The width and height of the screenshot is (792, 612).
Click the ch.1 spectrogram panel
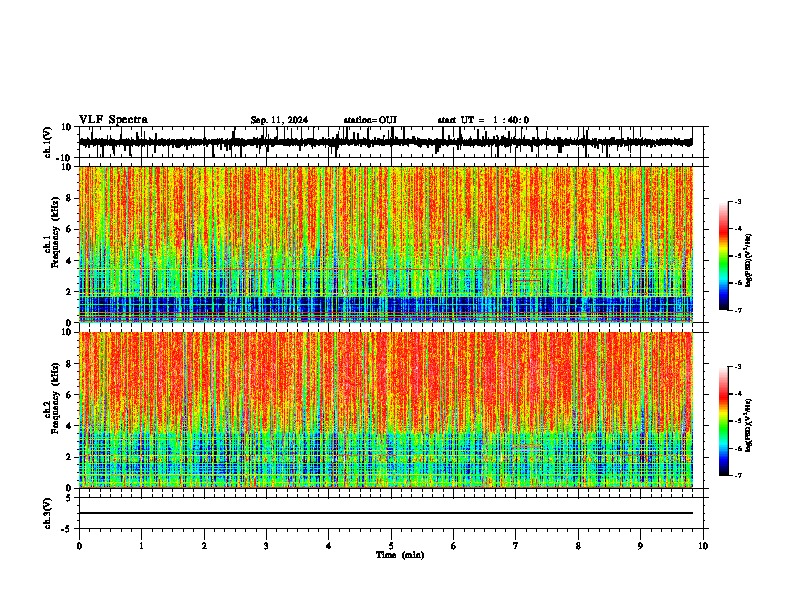[385, 244]
